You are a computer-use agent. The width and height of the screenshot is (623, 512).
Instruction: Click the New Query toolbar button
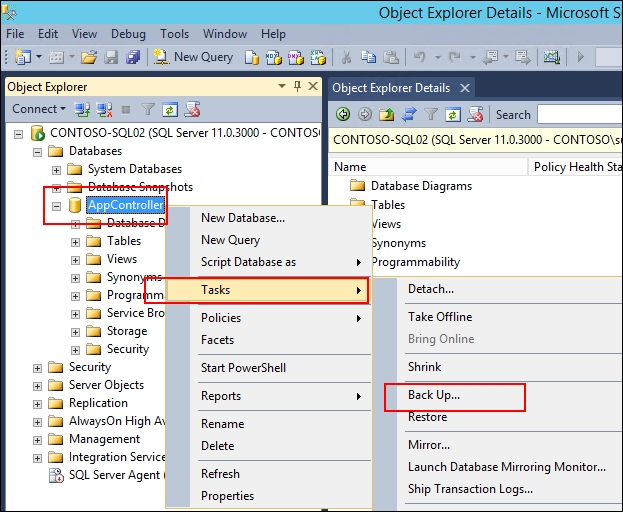point(193,57)
